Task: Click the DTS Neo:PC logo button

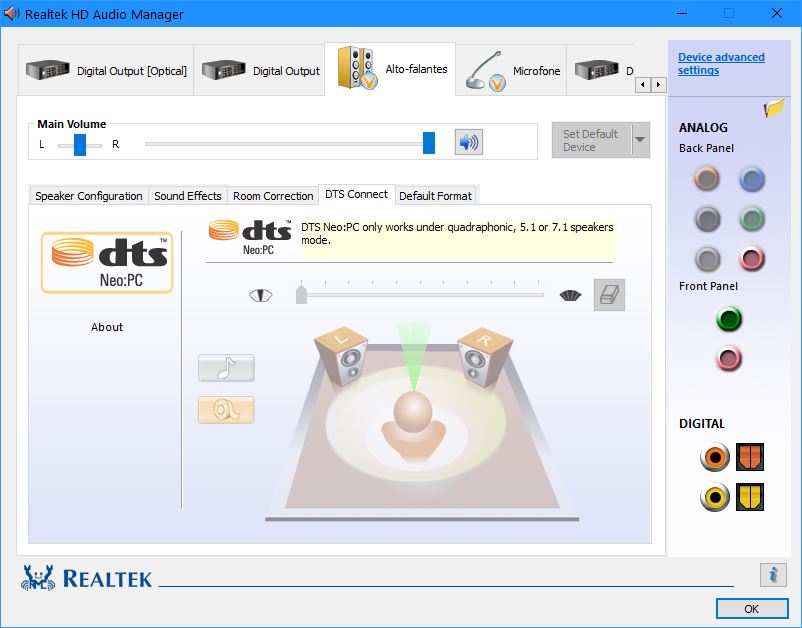Action: pyautogui.click(x=107, y=262)
